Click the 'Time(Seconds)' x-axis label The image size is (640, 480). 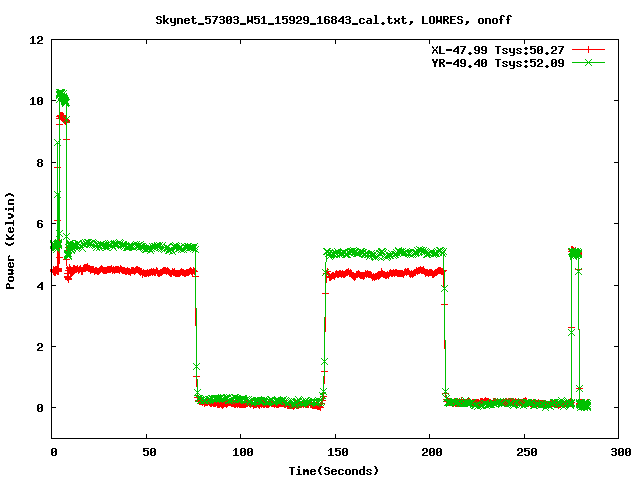coord(333,471)
